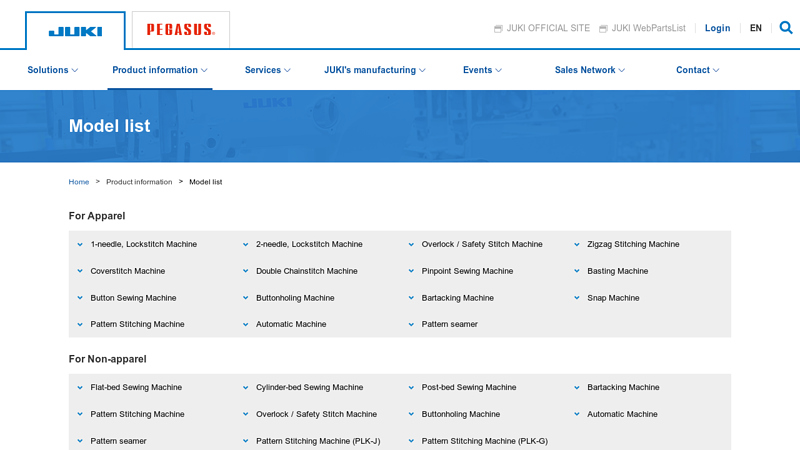Open the Post-bed Sewing Machine link

pyautogui.click(x=468, y=388)
